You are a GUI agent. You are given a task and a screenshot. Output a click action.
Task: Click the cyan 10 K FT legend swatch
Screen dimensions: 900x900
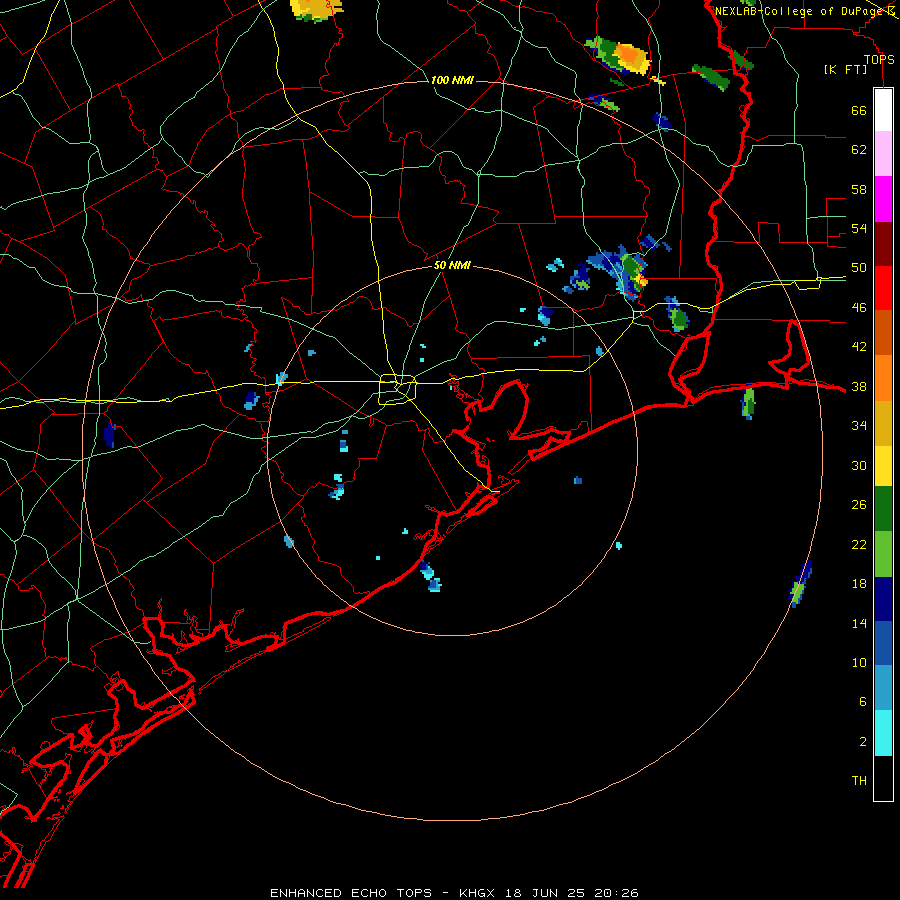click(x=883, y=733)
